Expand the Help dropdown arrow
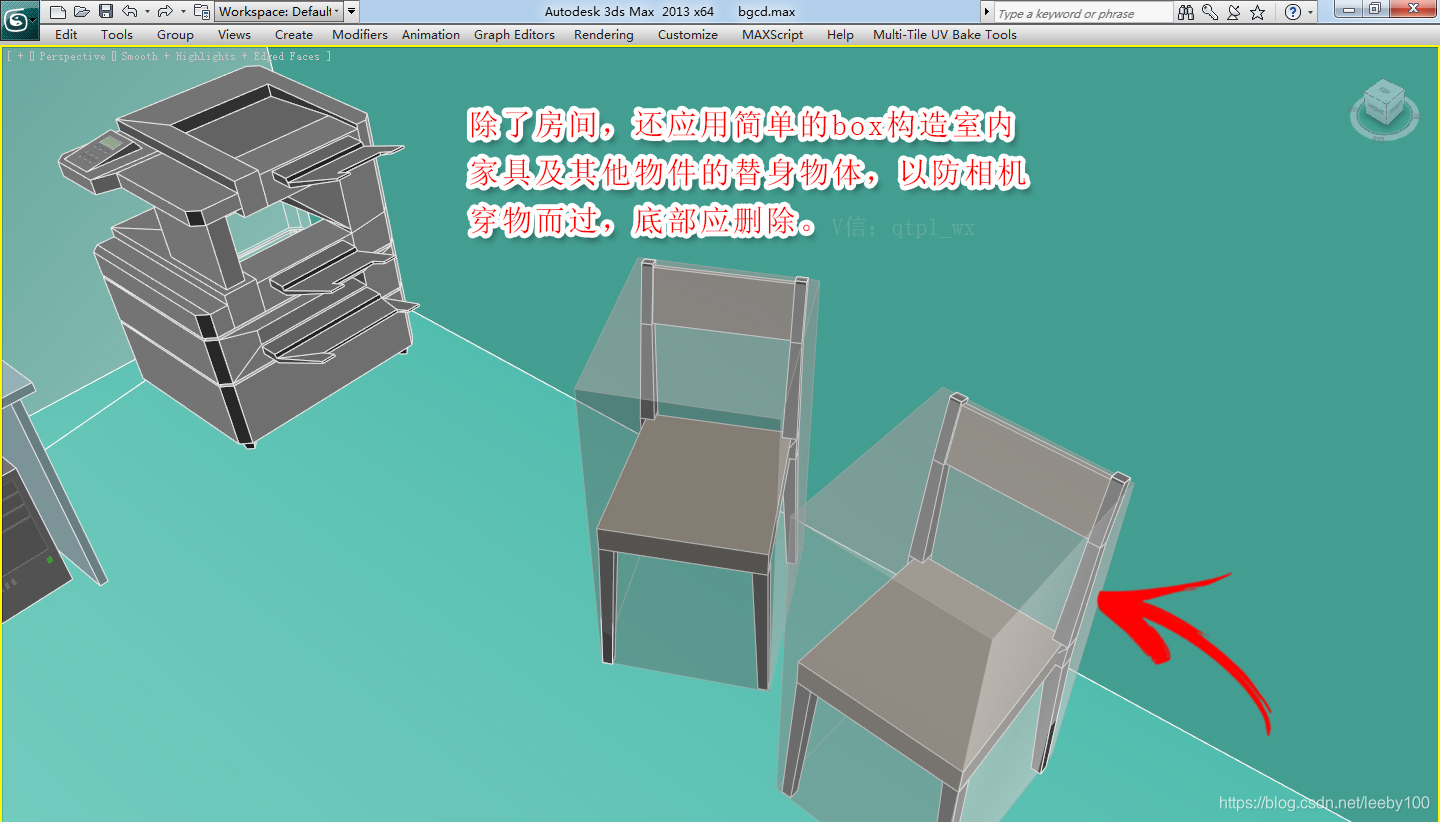Image resolution: width=1440 pixels, height=822 pixels. tap(1310, 13)
